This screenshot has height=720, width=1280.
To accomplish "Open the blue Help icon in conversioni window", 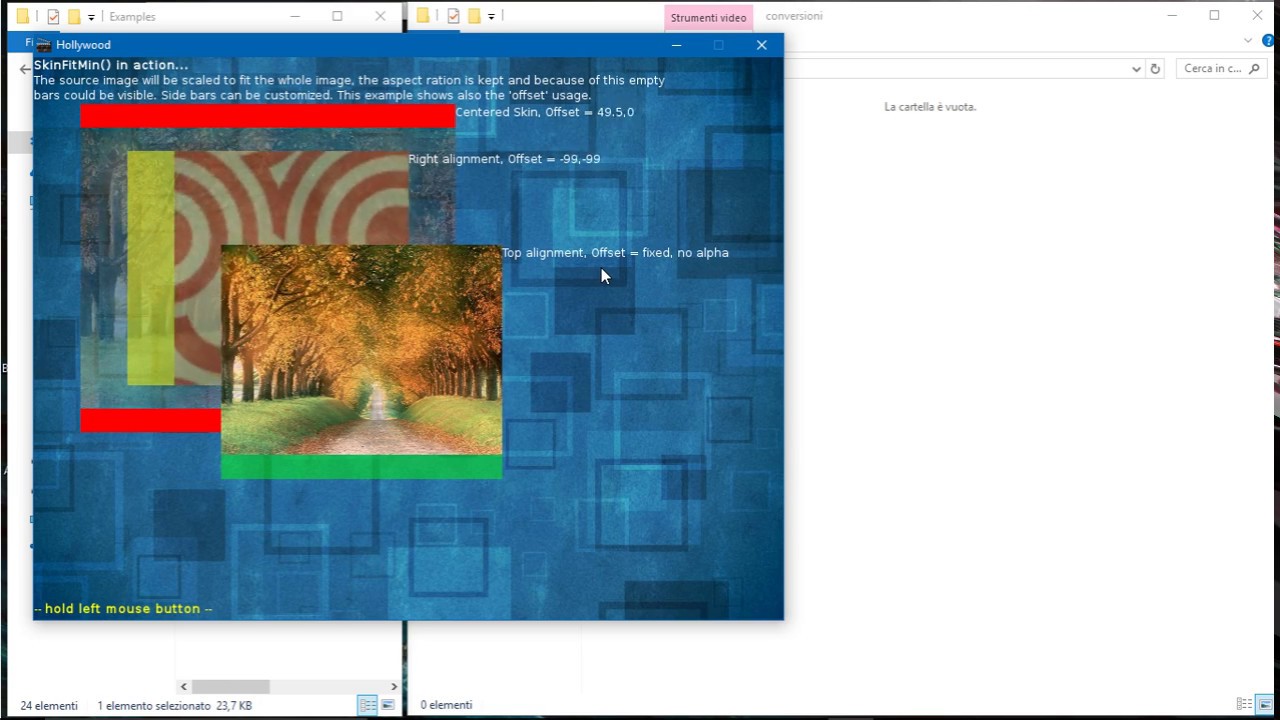I will click(1268, 41).
